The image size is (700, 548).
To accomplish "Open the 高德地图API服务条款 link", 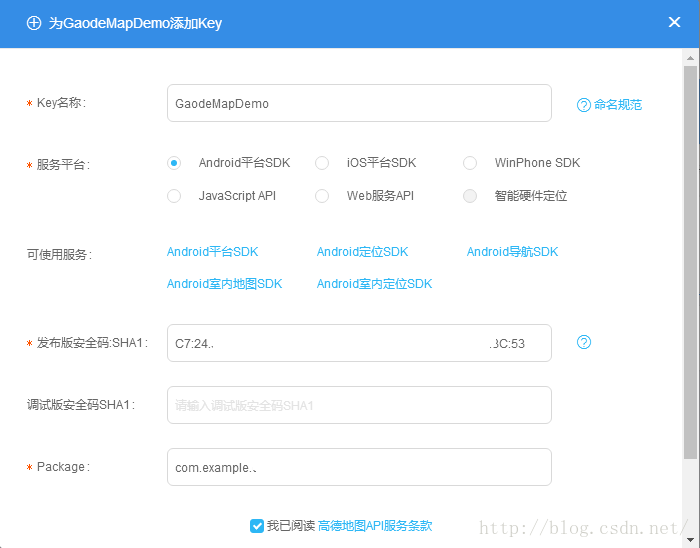I will tap(375, 526).
